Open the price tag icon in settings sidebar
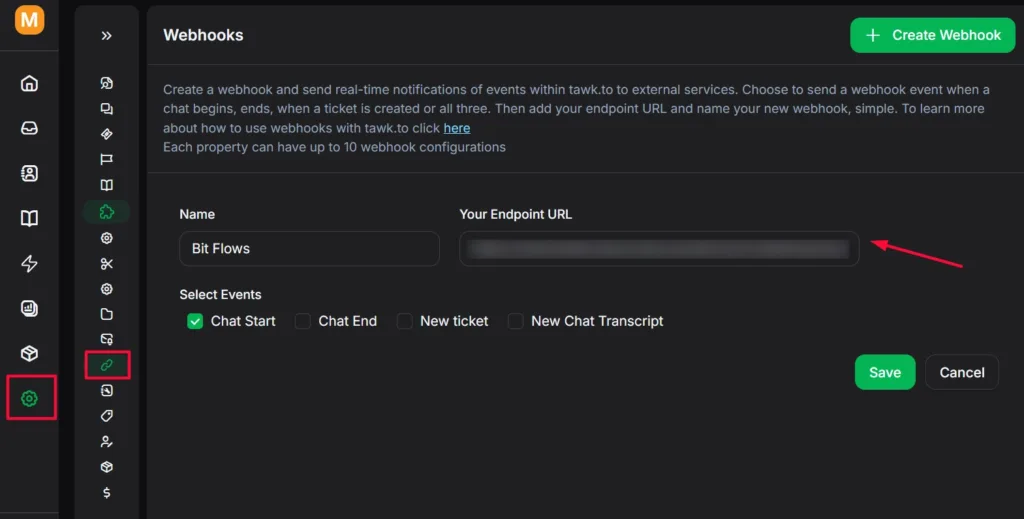 click(106, 416)
